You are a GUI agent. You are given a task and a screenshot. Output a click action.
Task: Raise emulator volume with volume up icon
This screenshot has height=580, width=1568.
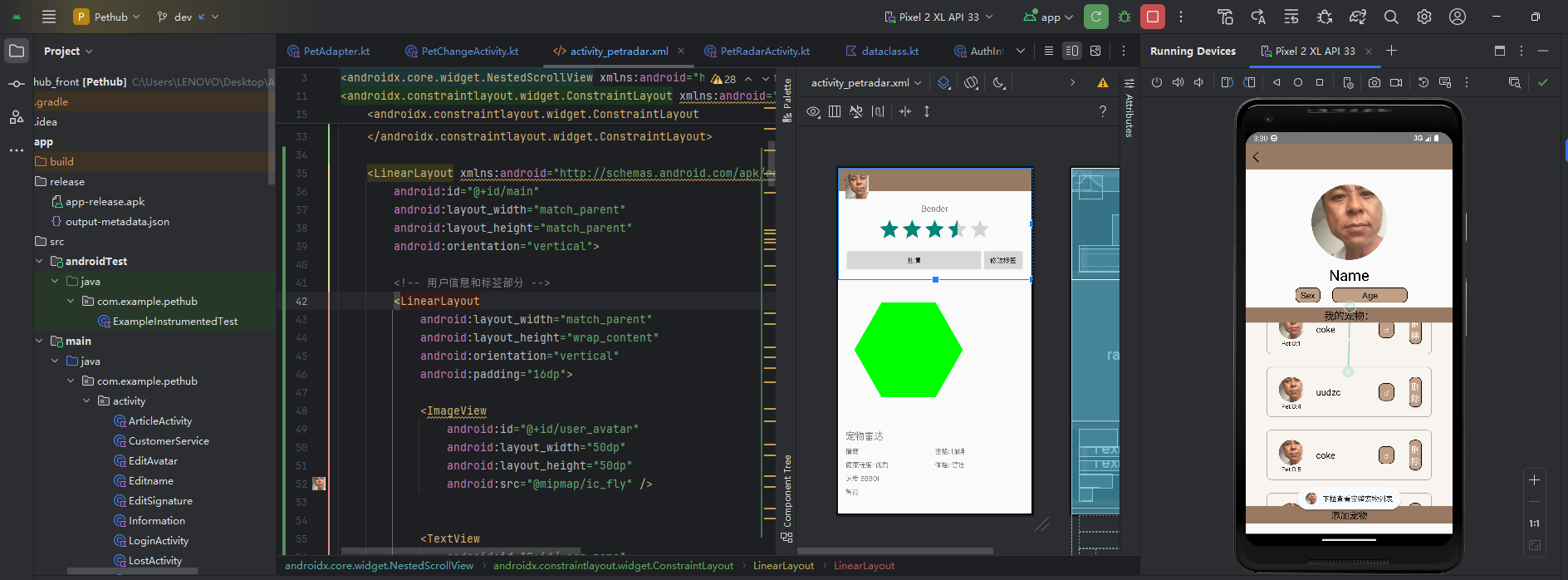click(x=1178, y=82)
